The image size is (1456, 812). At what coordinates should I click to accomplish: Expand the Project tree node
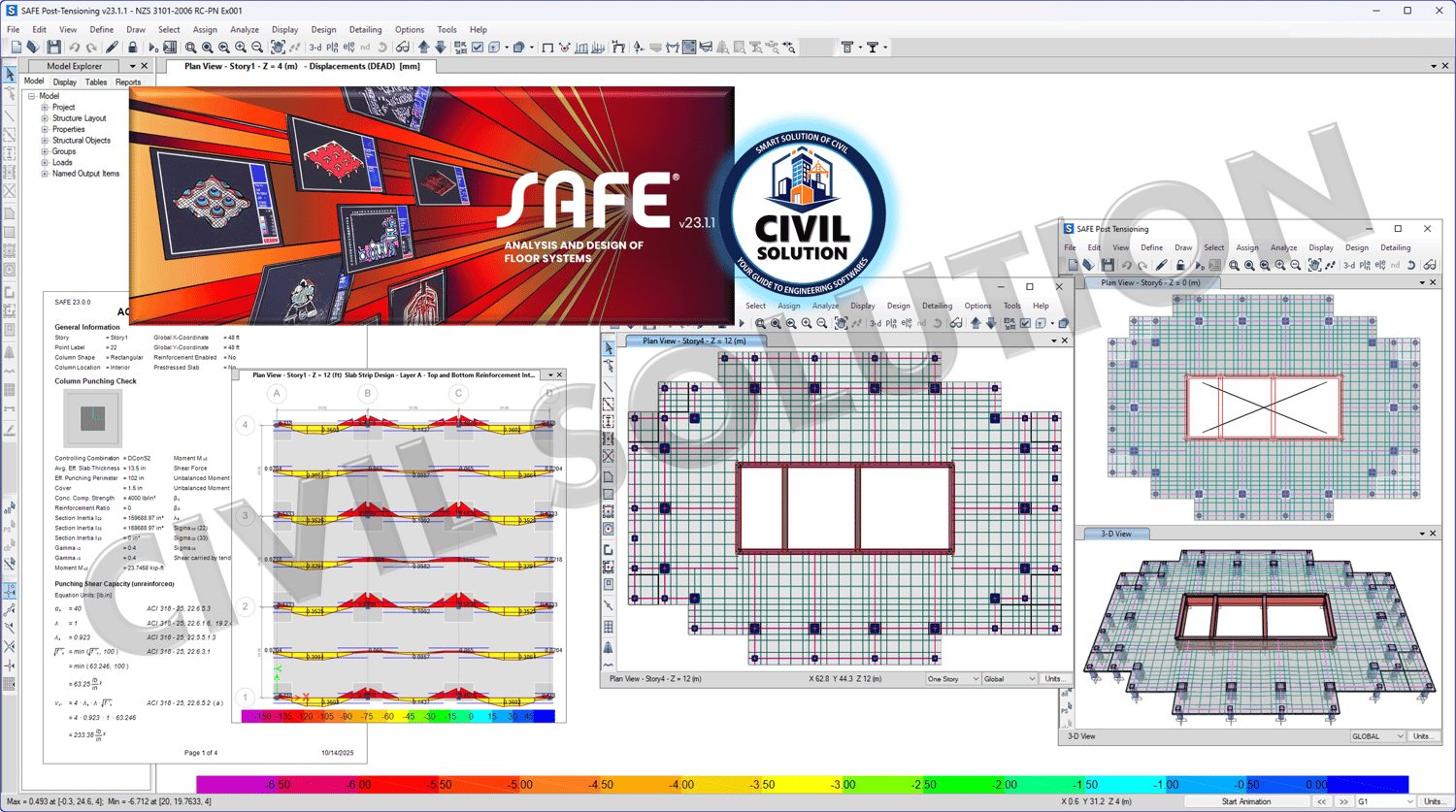(45, 108)
